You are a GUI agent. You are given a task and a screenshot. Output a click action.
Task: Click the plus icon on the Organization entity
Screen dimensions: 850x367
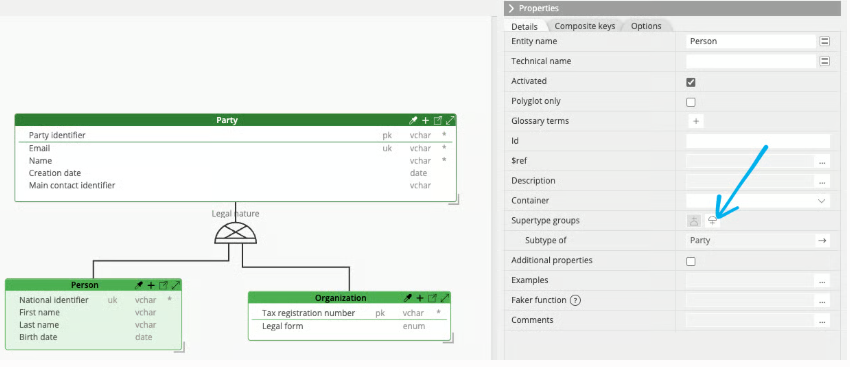pyautogui.click(x=421, y=298)
